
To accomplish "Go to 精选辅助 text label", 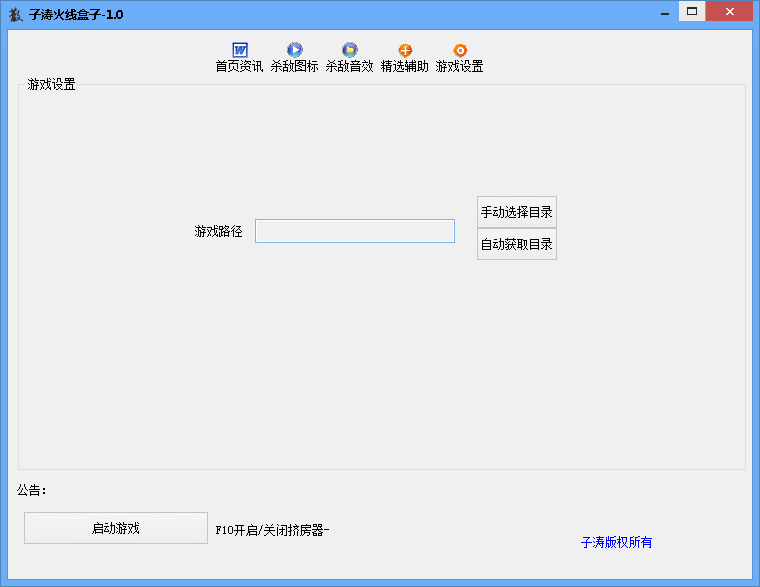I will pyautogui.click(x=405, y=67).
